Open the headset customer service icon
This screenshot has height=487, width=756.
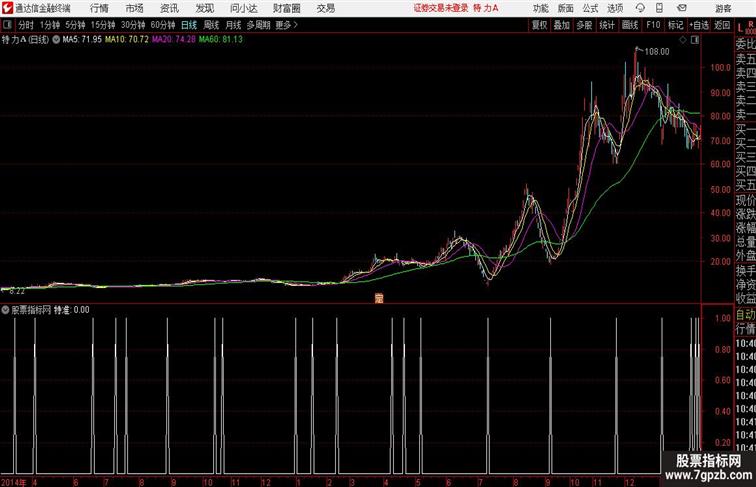640,8
